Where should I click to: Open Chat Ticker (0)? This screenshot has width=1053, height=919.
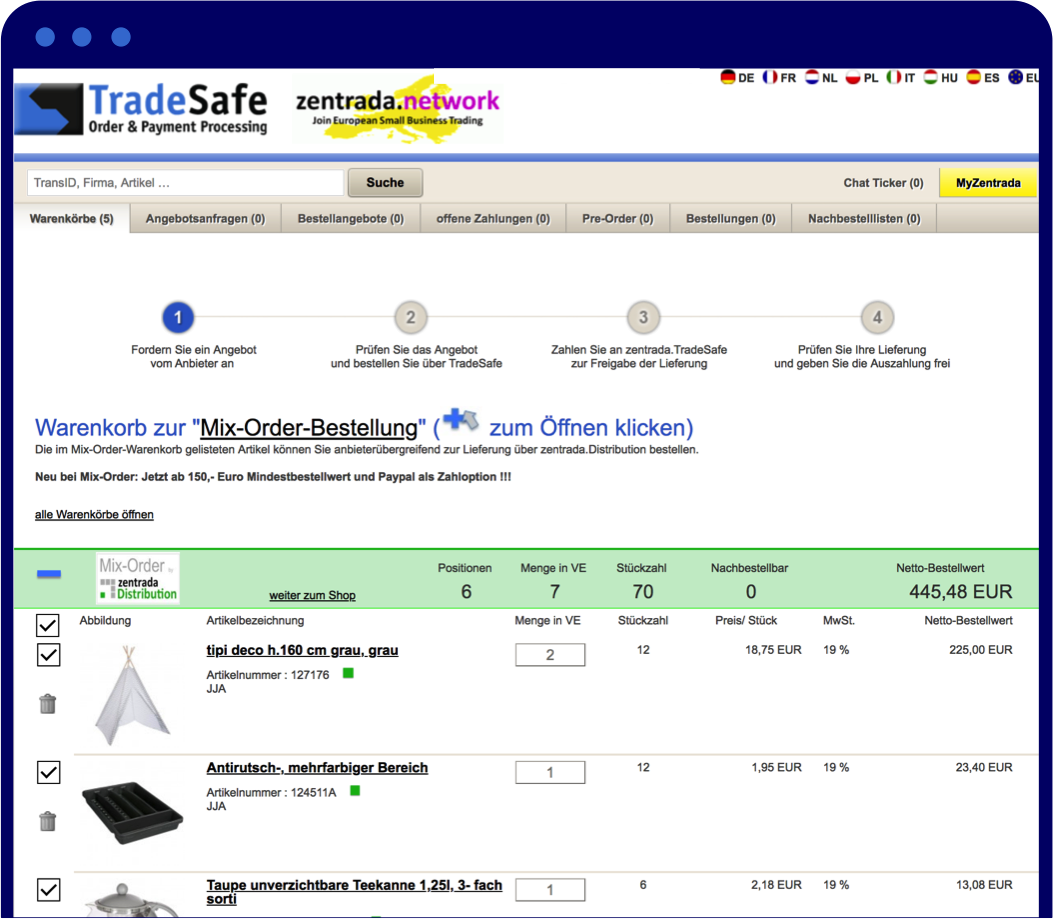[883, 183]
